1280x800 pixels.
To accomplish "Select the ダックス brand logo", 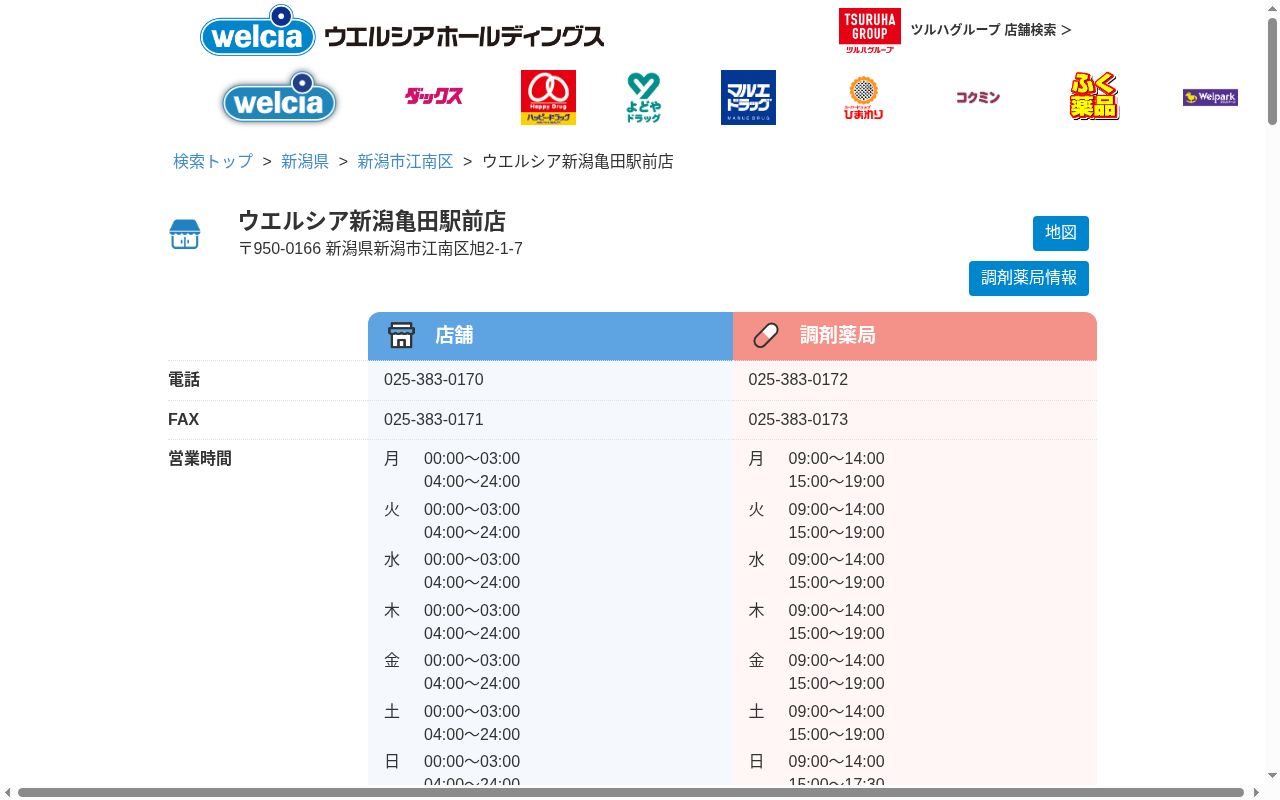I will (x=433, y=97).
